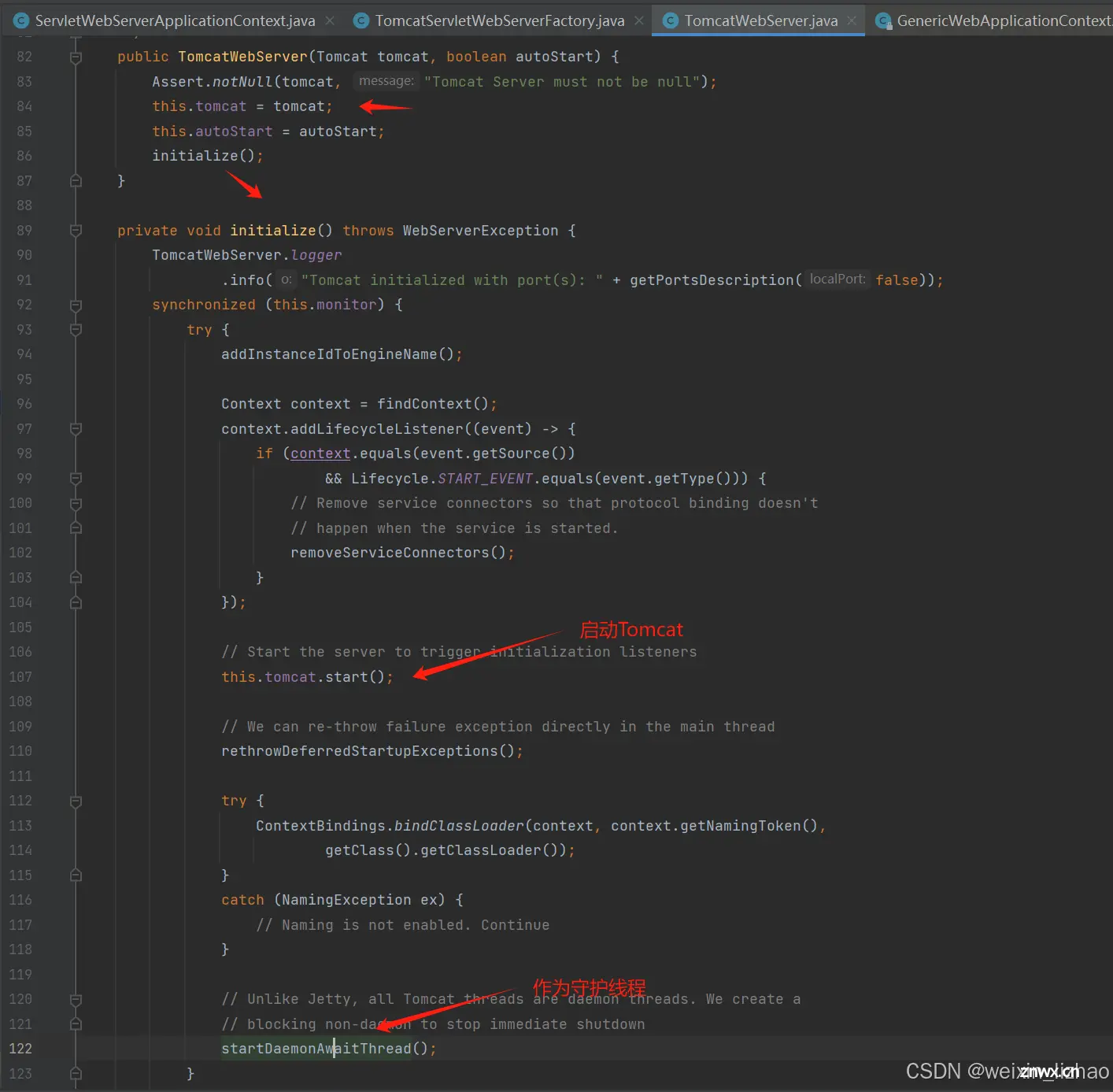Click line number 96 in gutter
Screen dimensions: 1113x1092
coord(24,404)
